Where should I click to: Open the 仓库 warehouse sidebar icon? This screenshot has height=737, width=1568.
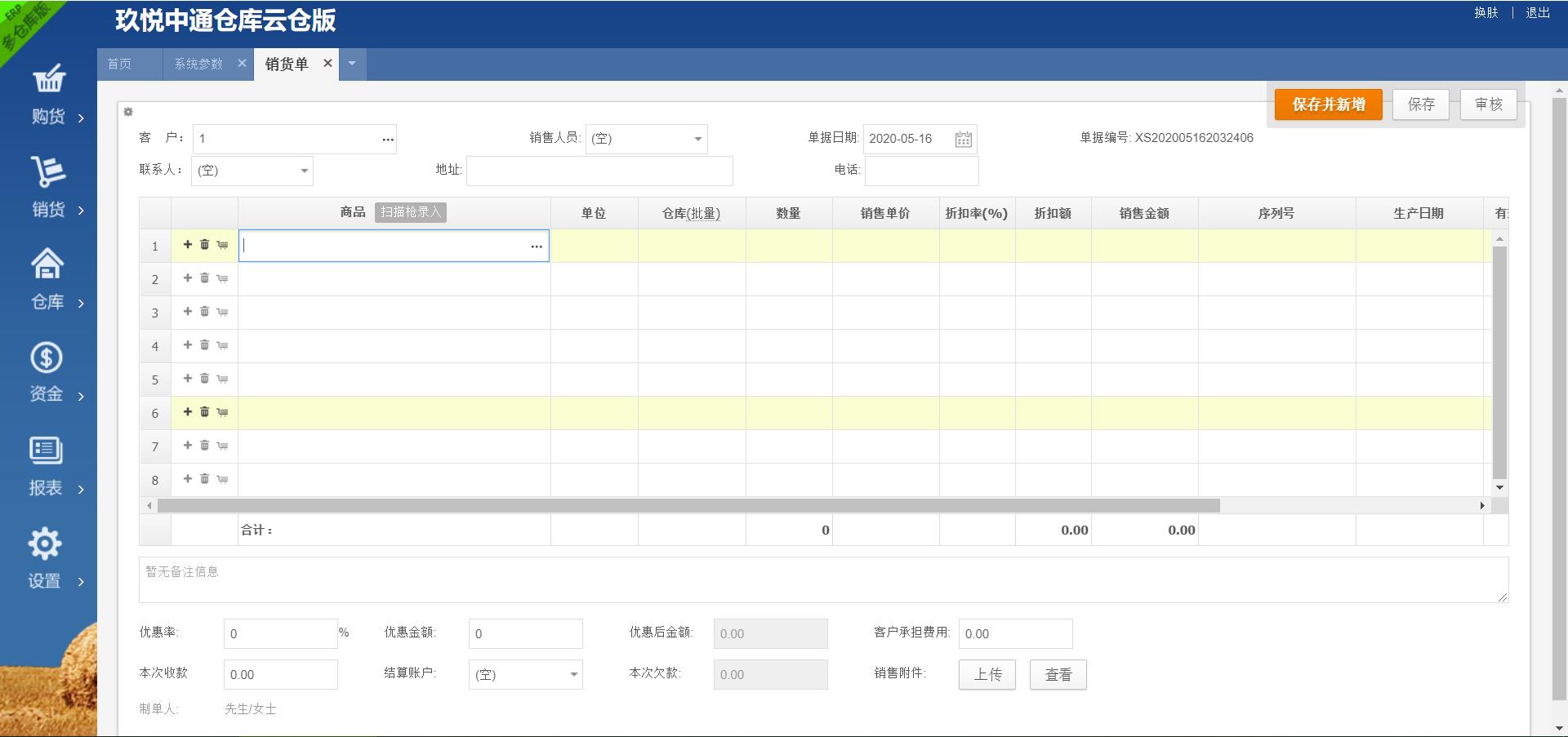coord(47,264)
